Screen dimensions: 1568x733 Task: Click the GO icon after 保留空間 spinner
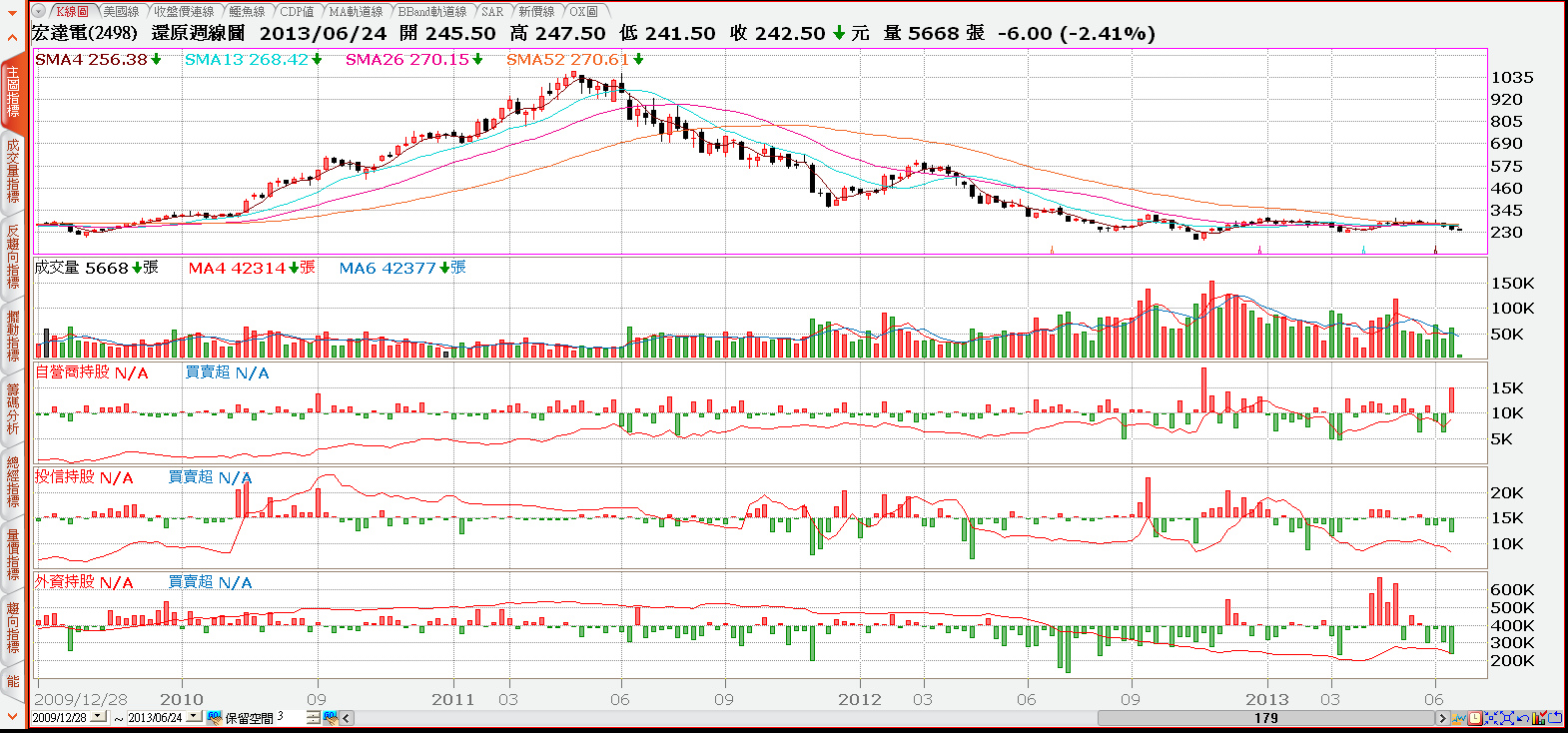pyautogui.click(x=331, y=717)
